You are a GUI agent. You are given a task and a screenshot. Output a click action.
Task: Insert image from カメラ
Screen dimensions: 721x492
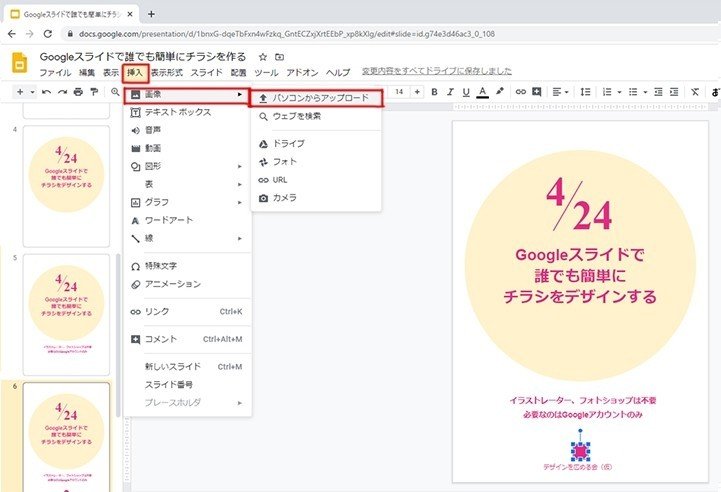[316, 198]
